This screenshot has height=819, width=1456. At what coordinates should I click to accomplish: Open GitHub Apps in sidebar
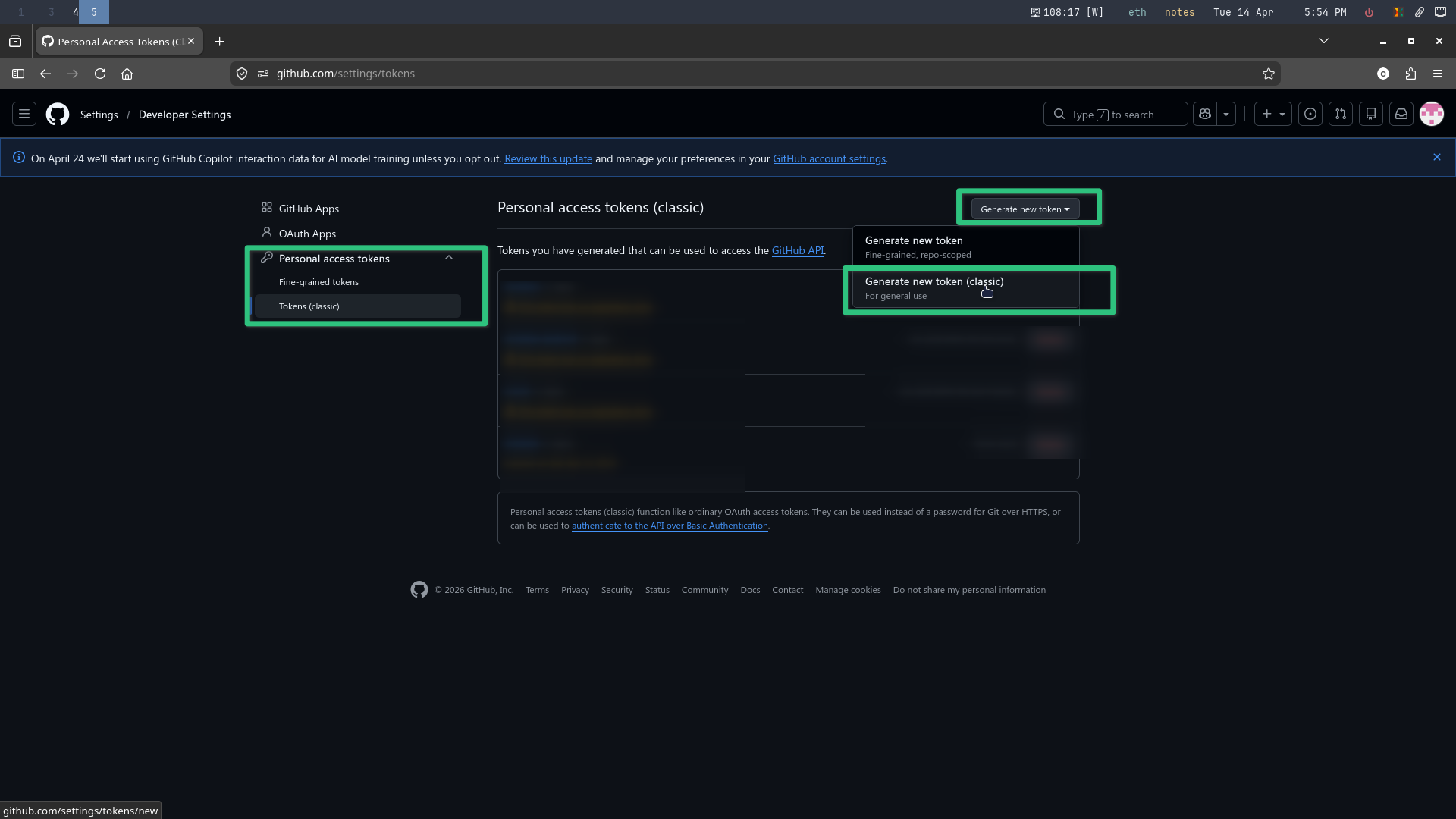point(309,209)
